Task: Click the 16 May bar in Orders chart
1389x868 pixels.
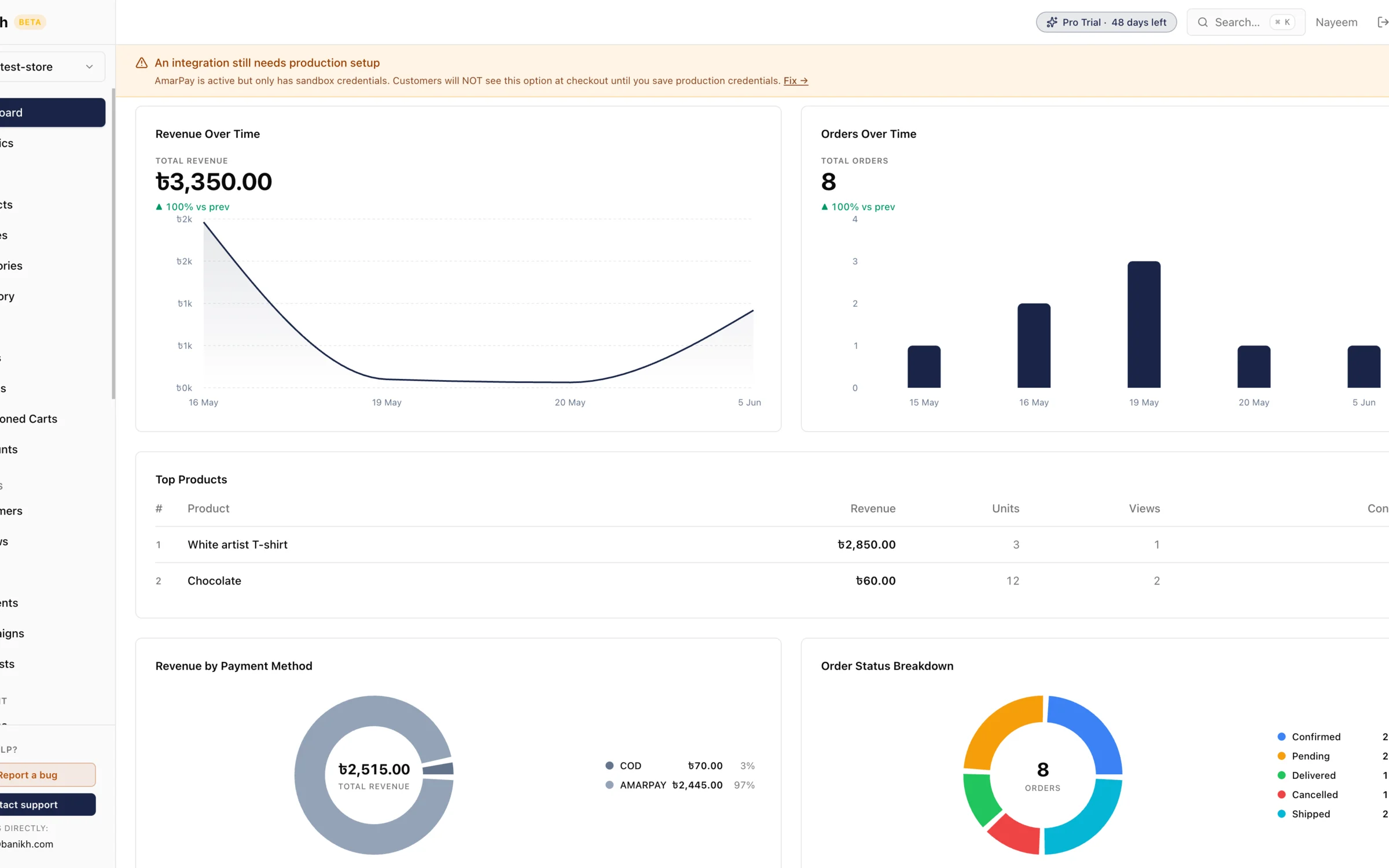Action: tap(1034, 345)
